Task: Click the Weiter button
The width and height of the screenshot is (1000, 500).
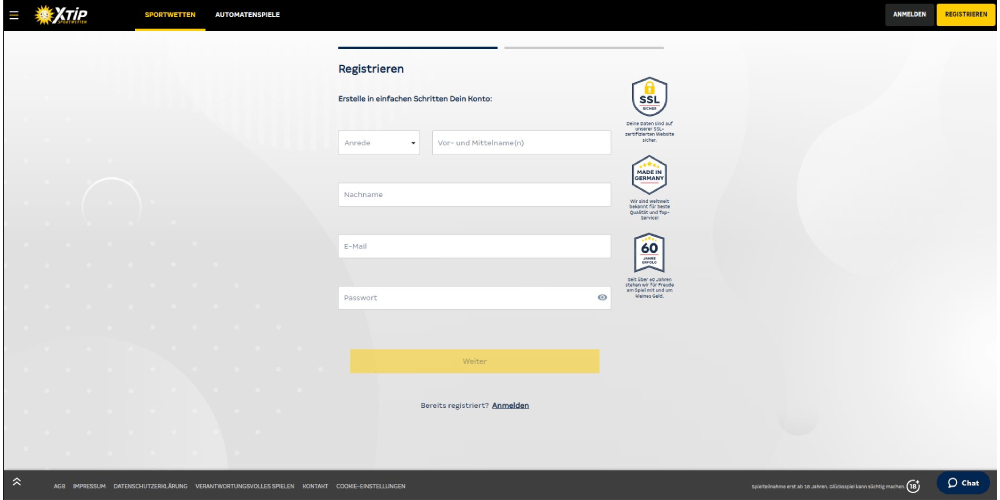Action: [475, 361]
